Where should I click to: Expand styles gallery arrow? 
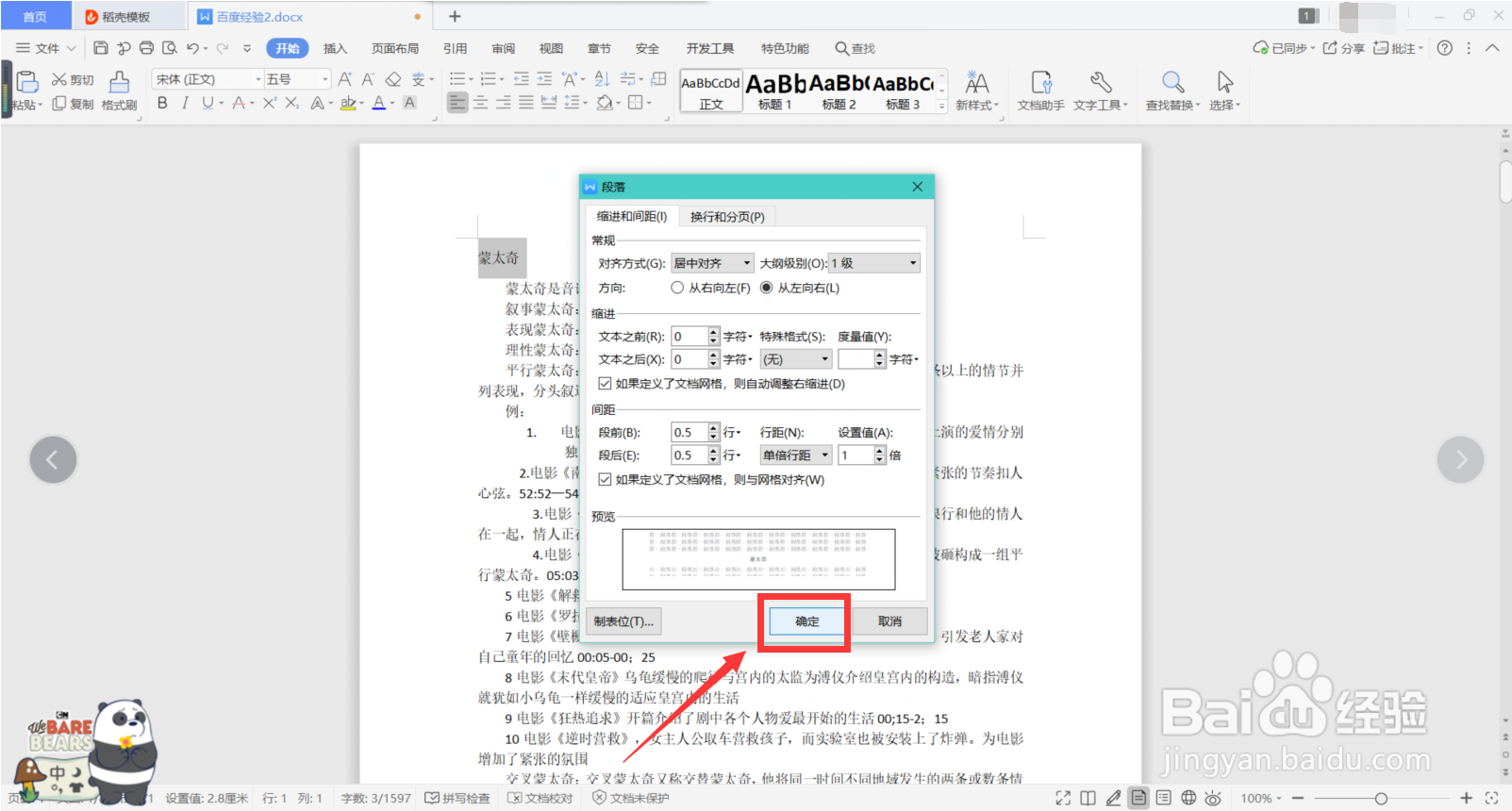941,107
